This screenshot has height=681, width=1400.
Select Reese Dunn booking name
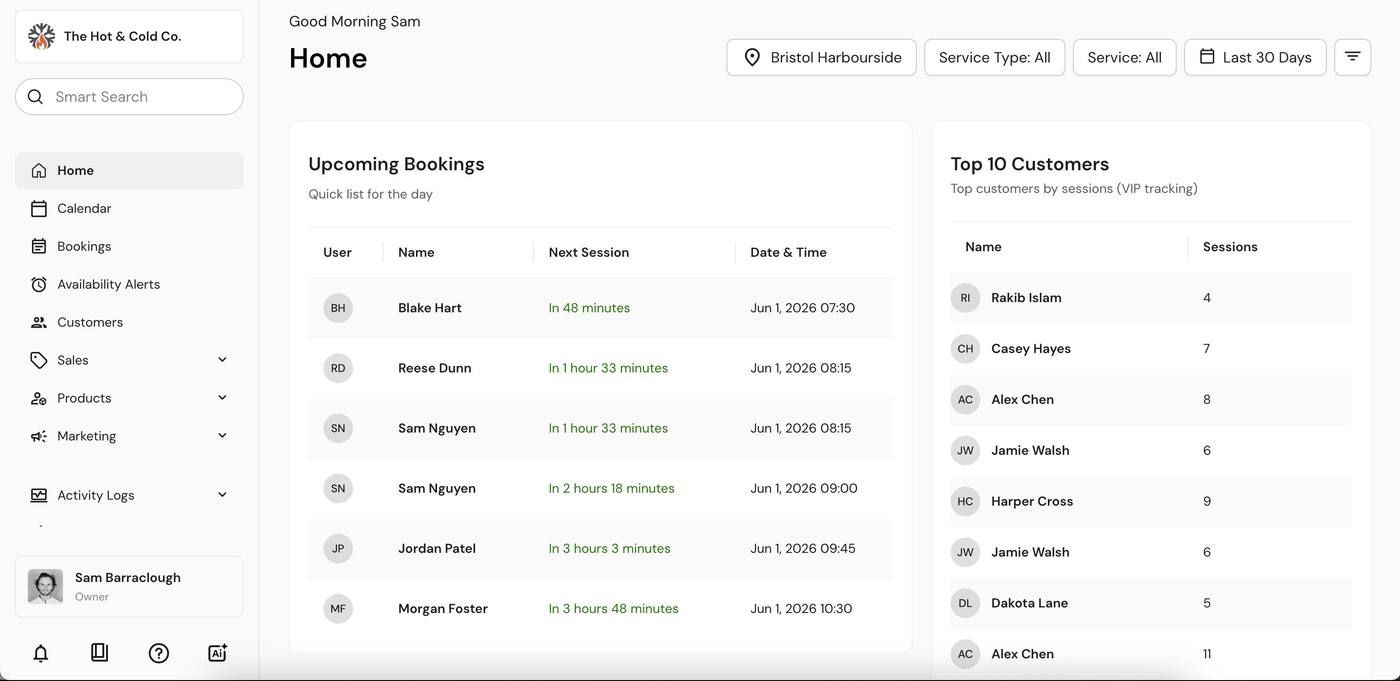pos(435,368)
